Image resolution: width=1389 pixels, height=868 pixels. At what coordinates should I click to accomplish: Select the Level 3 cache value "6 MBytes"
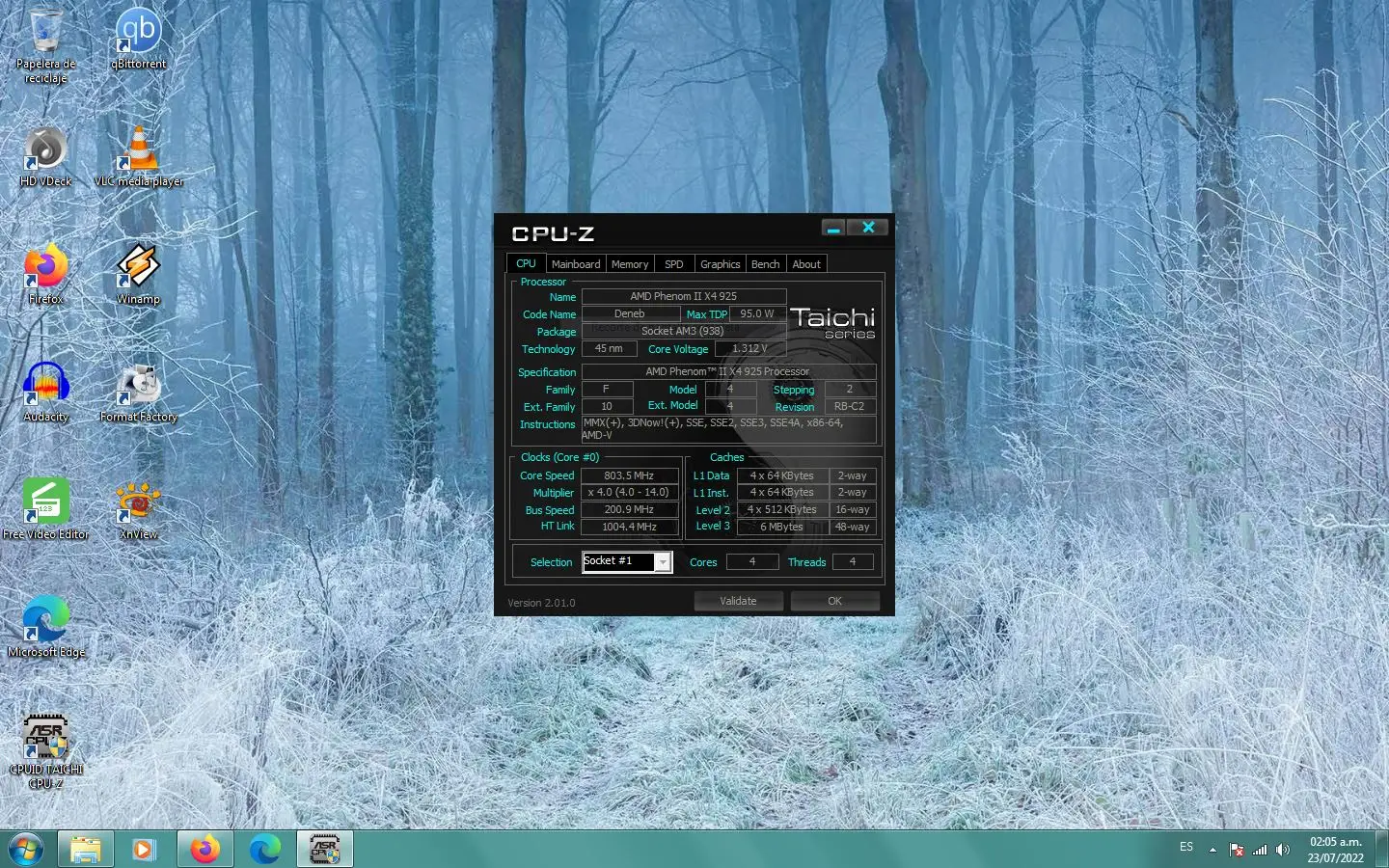[782, 527]
